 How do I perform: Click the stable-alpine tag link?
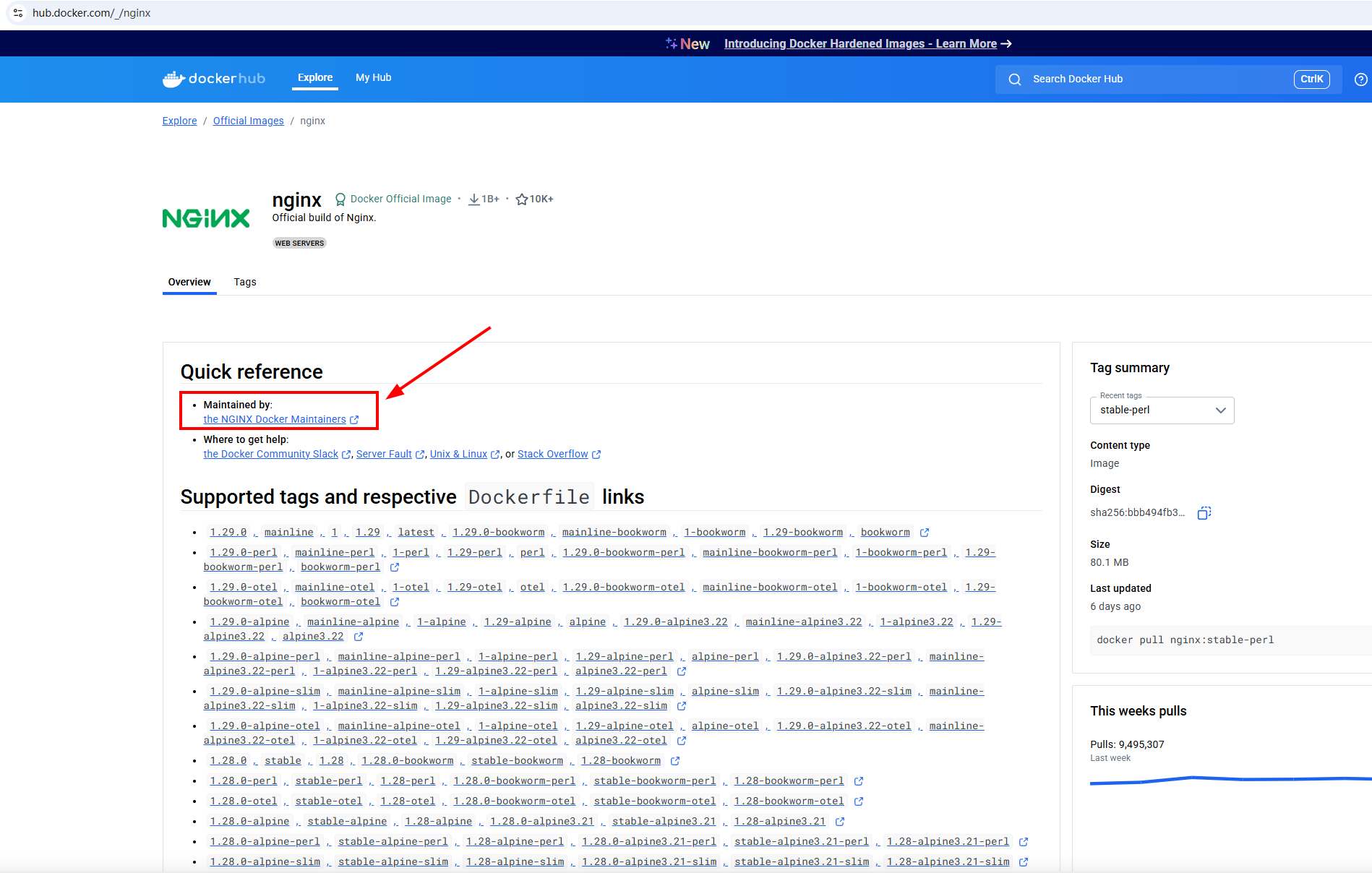tap(347, 821)
